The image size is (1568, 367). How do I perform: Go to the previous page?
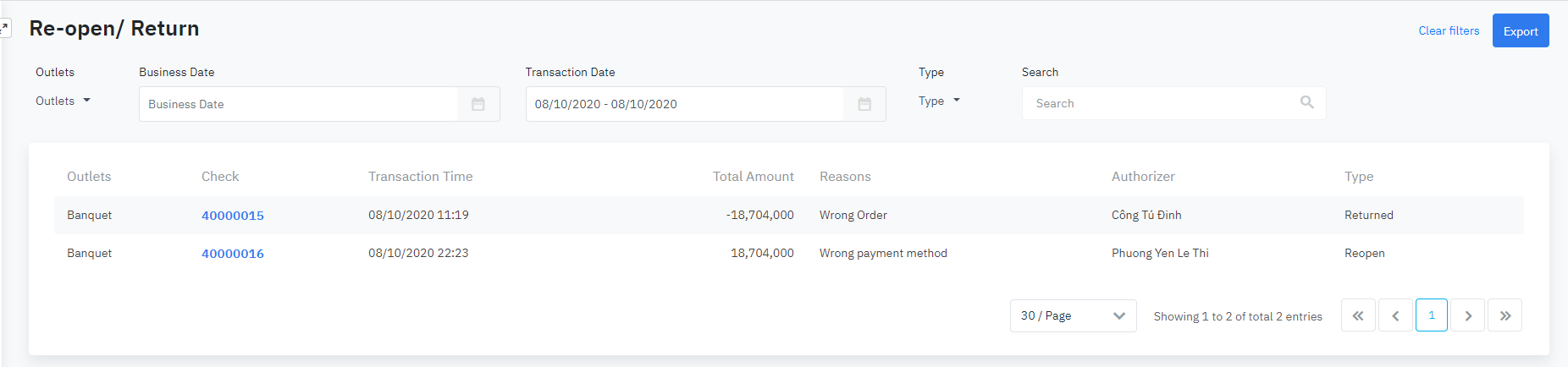[x=1395, y=315]
